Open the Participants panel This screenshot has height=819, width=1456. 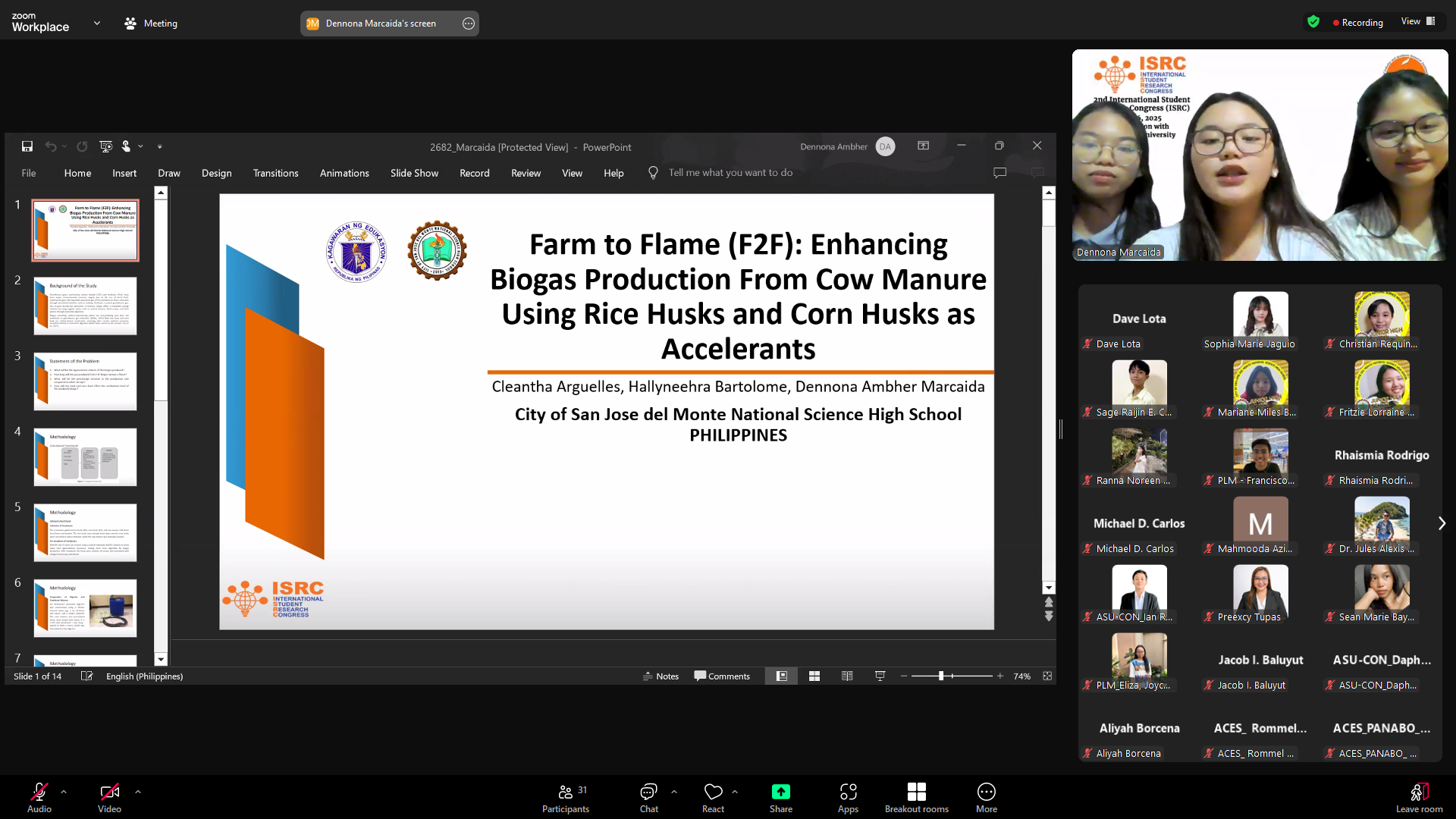click(565, 798)
